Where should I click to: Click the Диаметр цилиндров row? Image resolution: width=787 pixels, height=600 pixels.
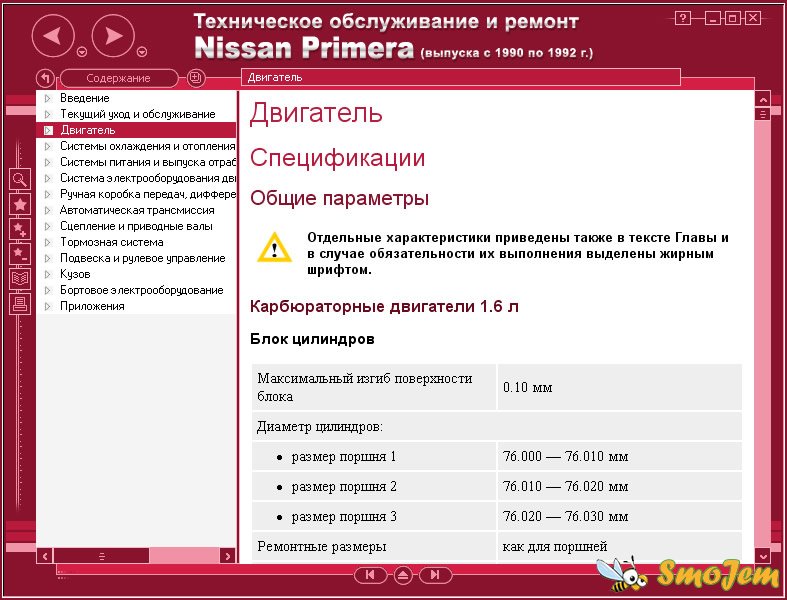point(497,427)
